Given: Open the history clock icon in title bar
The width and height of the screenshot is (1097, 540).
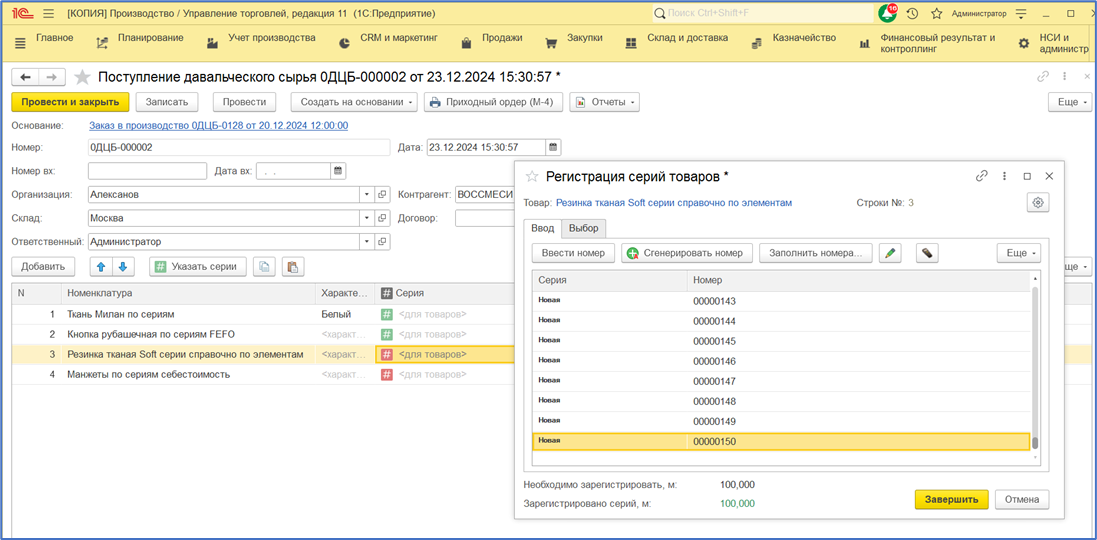Looking at the screenshot, I should tap(911, 14).
